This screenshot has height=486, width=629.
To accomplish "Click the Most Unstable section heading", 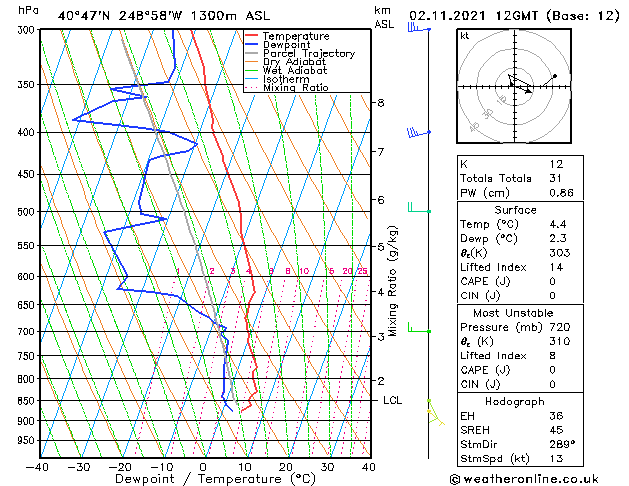I will click(x=513, y=313).
